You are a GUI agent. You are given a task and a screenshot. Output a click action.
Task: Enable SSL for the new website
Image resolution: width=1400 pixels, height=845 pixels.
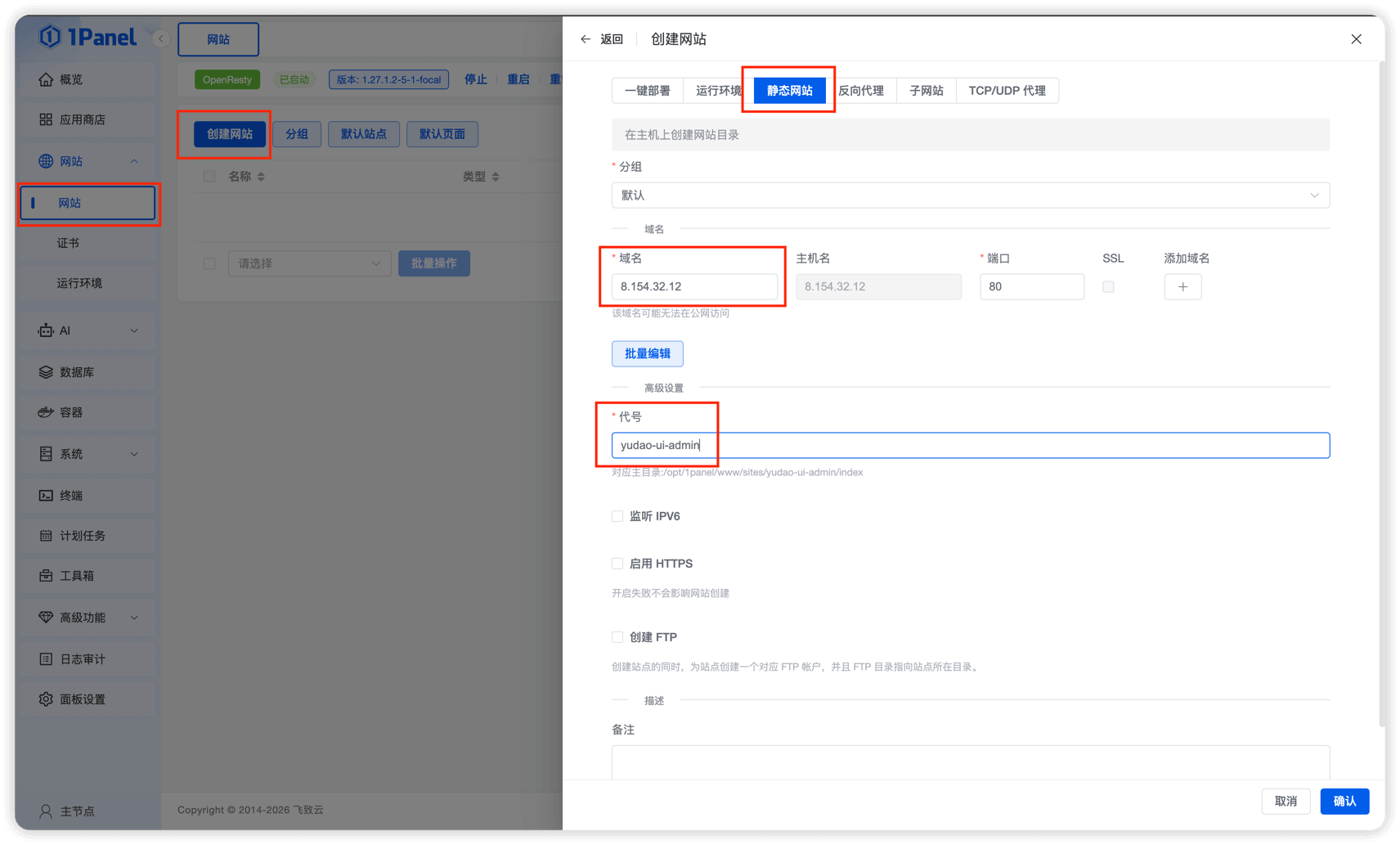point(1108,286)
